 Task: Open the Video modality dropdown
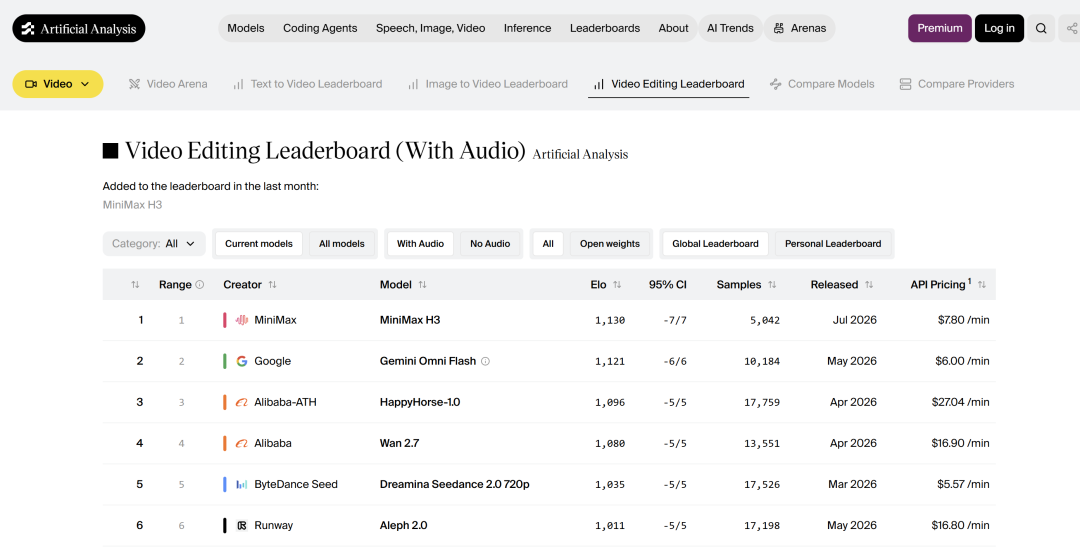pyautogui.click(x=58, y=84)
